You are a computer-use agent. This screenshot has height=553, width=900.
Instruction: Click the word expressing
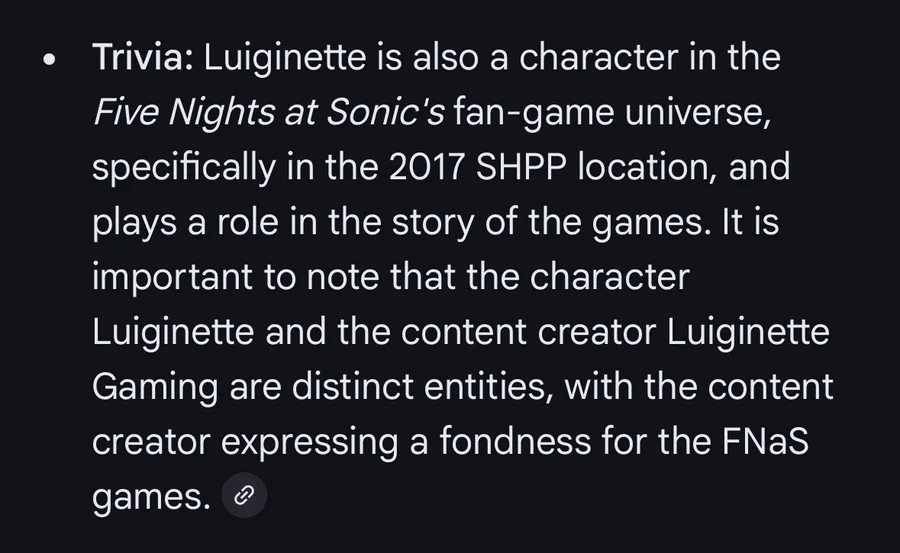click(309, 443)
